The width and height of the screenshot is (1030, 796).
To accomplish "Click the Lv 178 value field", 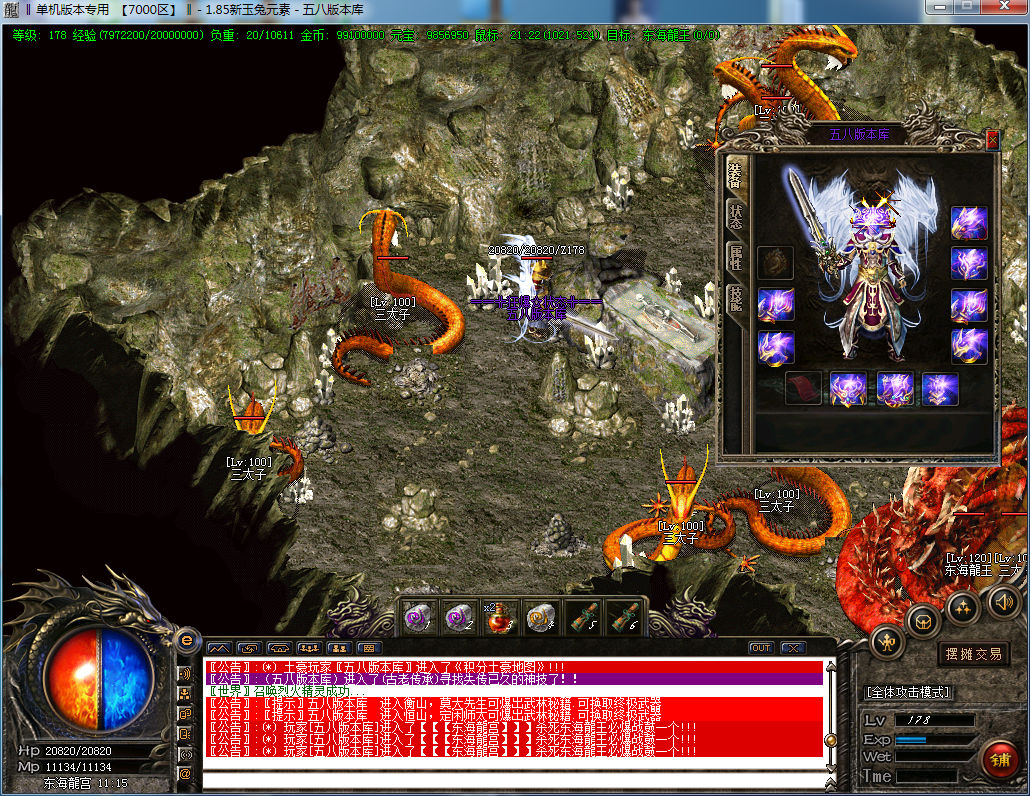I will pyautogui.click(x=934, y=720).
